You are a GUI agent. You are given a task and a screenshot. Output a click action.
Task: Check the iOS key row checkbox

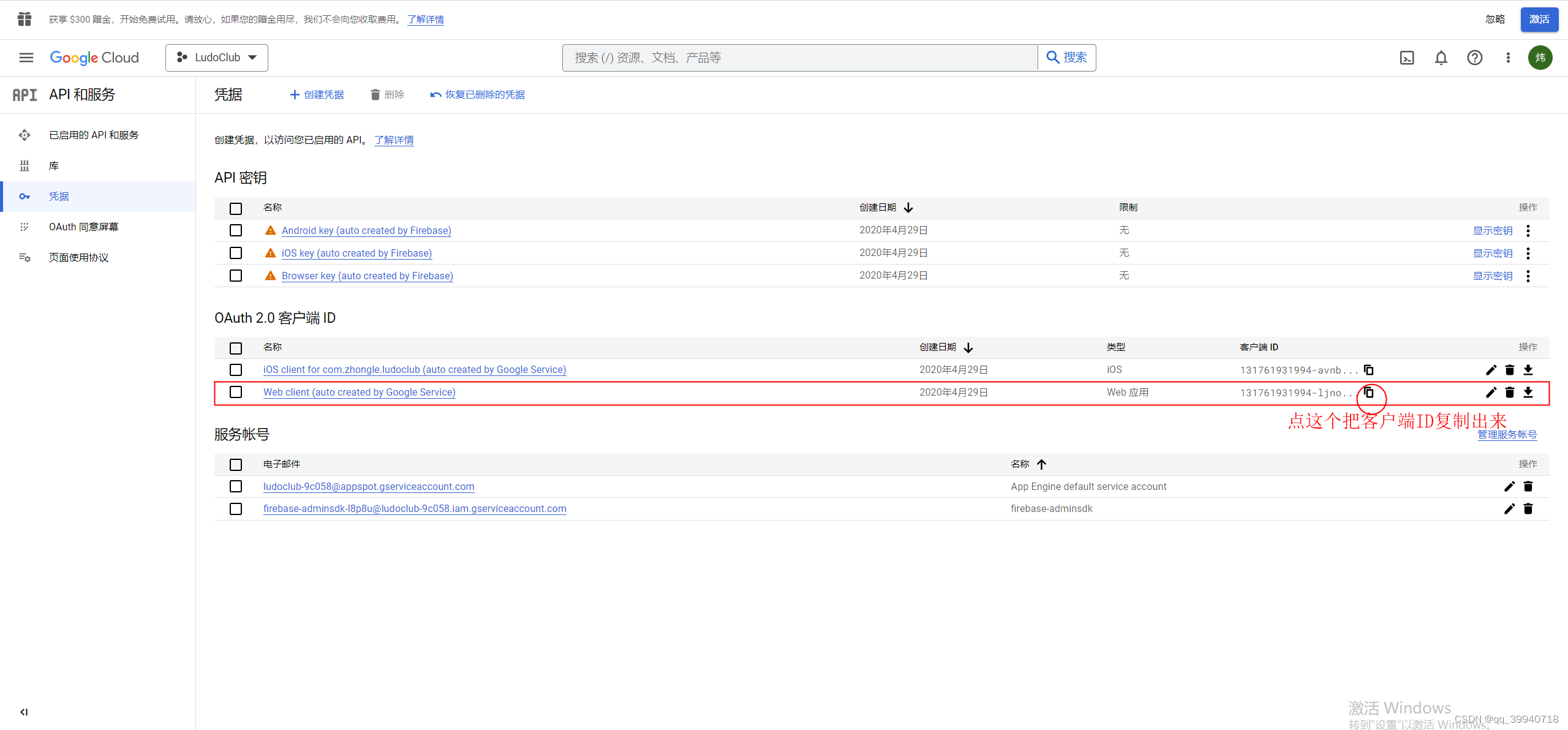(236, 253)
